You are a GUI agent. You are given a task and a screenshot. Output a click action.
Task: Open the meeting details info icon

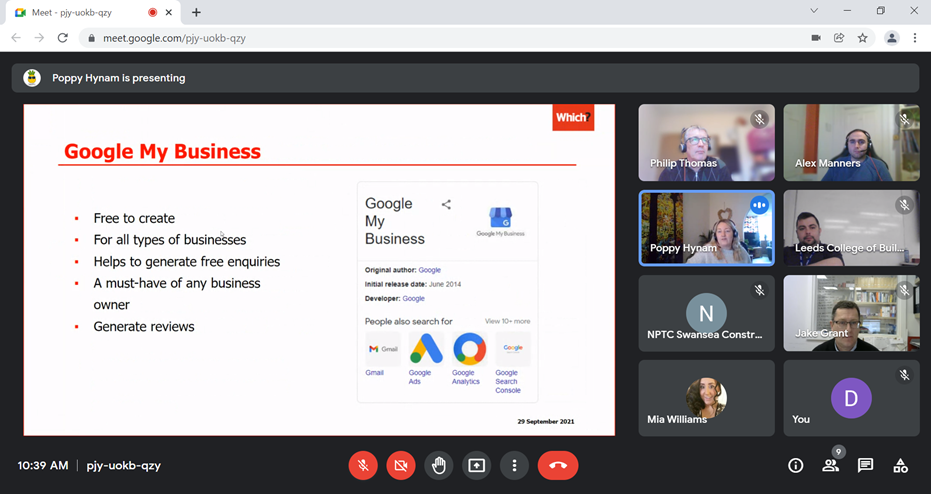point(796,465)
